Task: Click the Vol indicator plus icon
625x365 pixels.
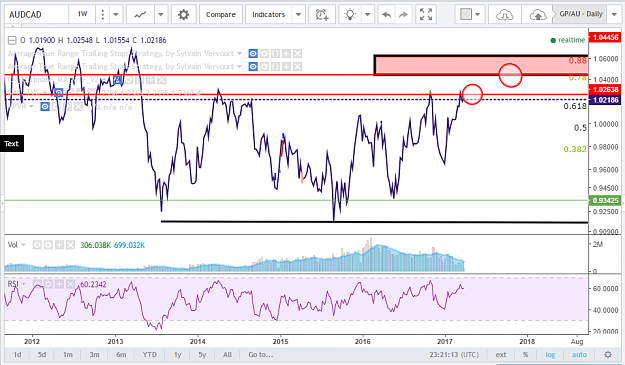Action: [59, 245]
